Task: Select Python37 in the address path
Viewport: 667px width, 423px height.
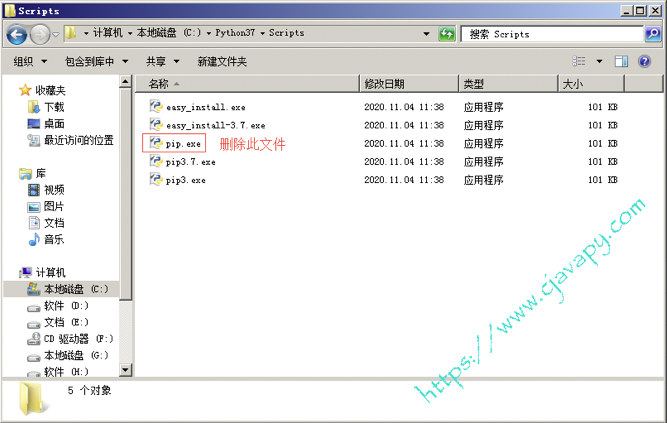Action: [235, 33]
